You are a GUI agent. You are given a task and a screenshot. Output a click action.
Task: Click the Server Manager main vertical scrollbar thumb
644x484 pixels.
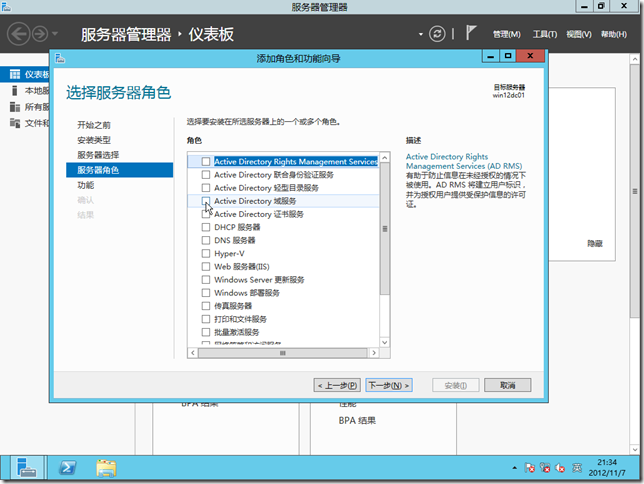pyautogui.click(x=635, y=191)
